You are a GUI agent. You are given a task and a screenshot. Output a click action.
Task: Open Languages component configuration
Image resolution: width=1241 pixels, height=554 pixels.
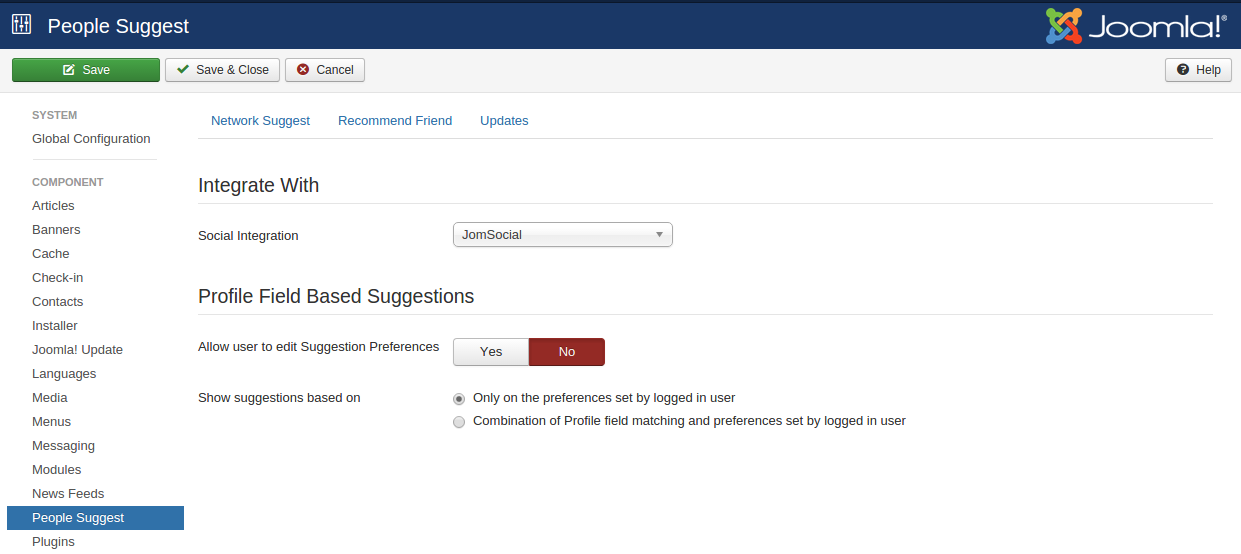[64, 374]
